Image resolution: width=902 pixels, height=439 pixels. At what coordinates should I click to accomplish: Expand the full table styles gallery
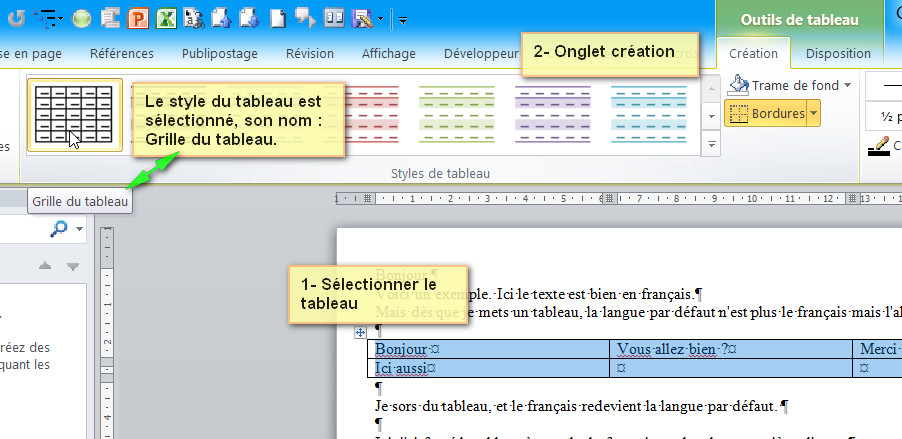click(712, 145)
